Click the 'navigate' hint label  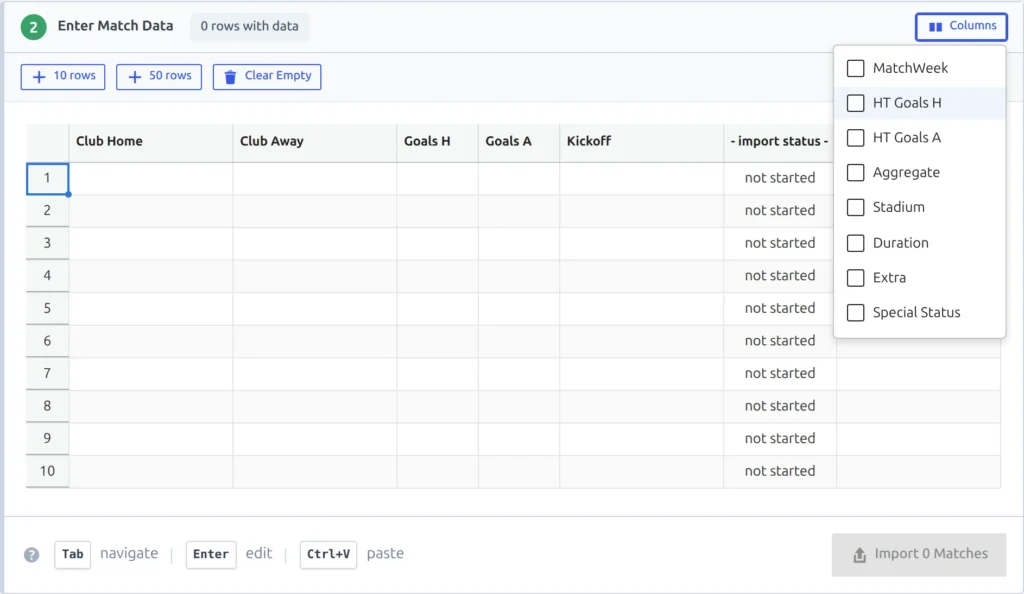129,554
